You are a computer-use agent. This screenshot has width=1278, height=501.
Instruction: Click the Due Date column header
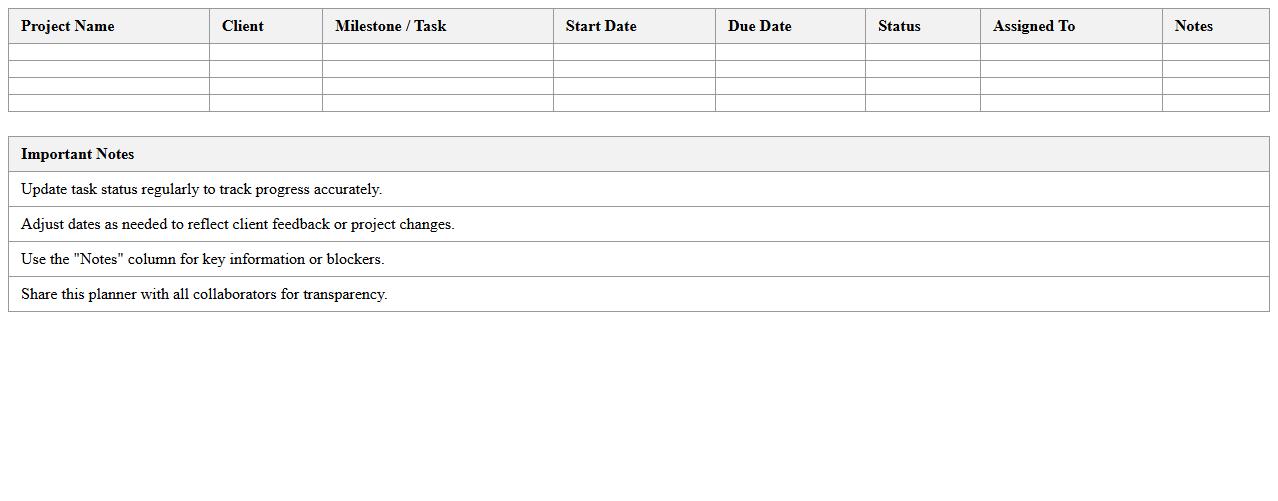(760, 26)
